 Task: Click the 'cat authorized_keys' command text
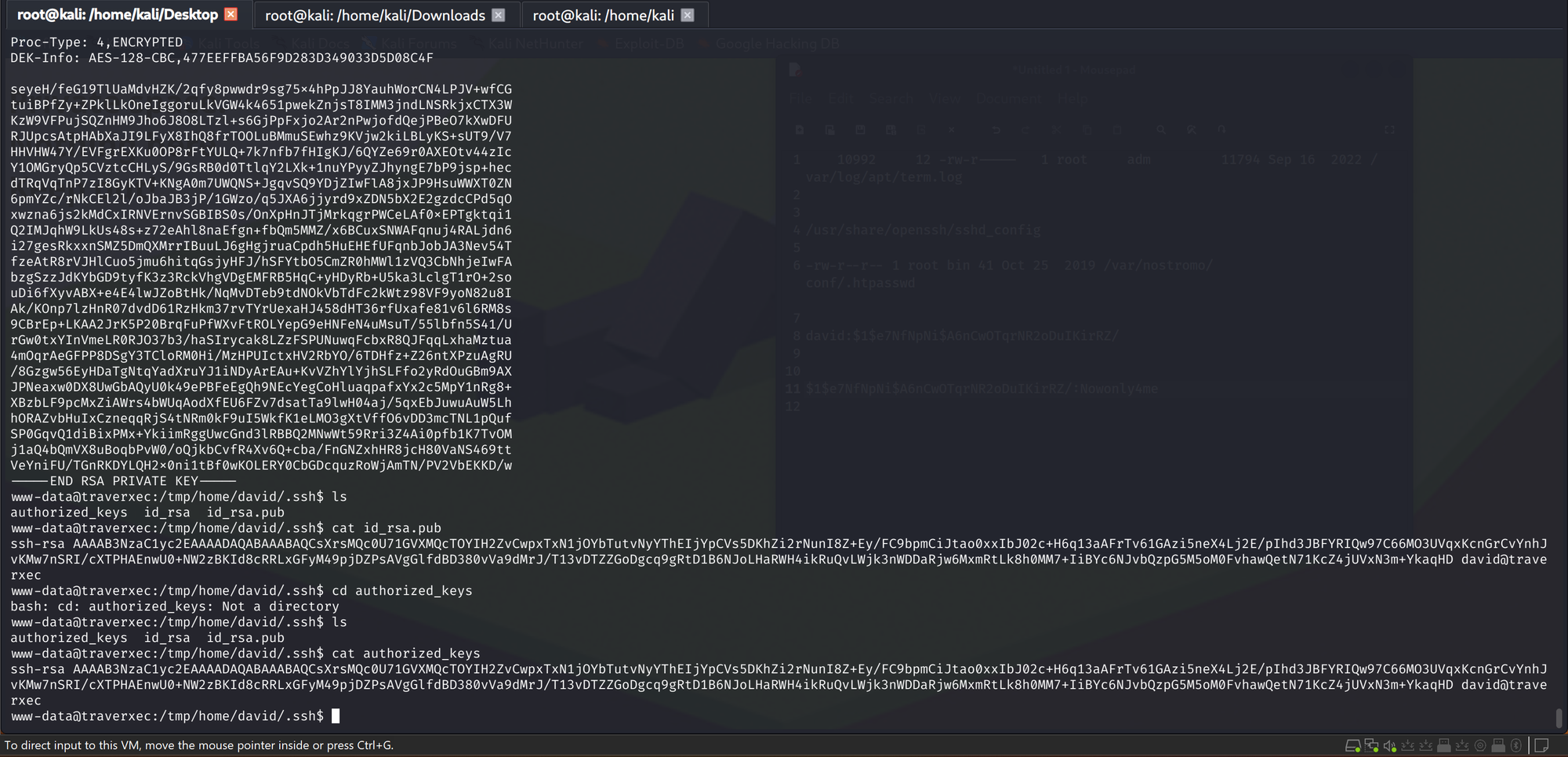coord(406,654)
